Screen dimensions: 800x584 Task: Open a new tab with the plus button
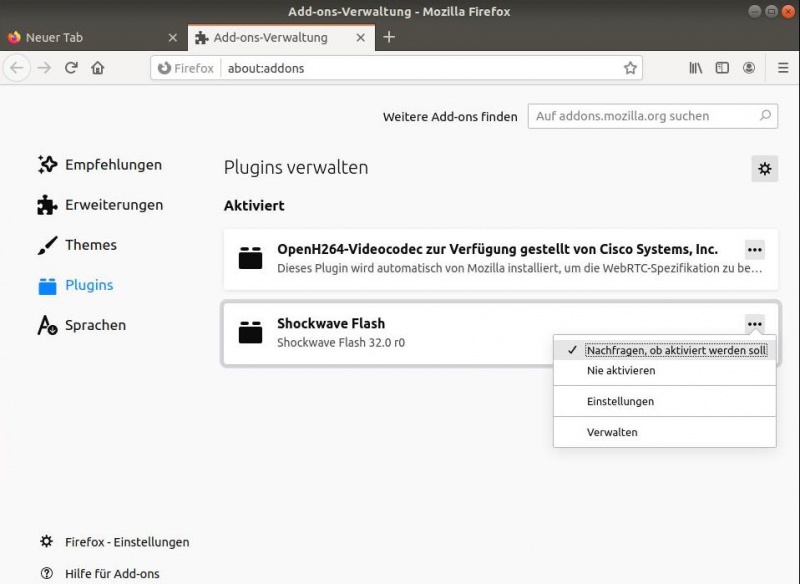[389, 37]
